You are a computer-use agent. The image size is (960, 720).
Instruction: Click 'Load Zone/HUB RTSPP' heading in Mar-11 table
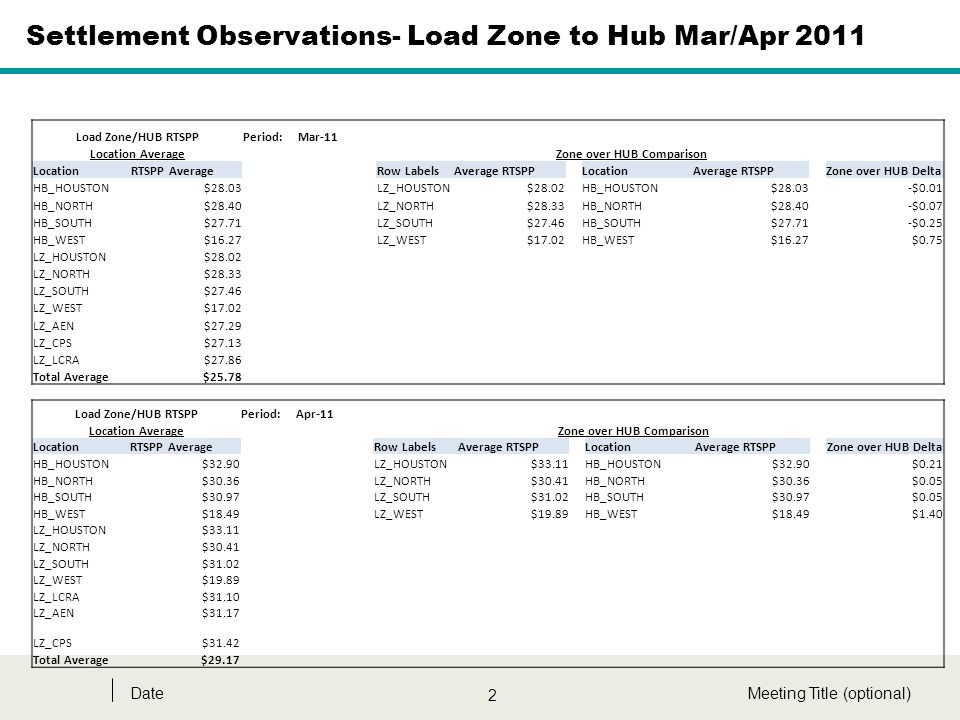[x=137, y=137]
